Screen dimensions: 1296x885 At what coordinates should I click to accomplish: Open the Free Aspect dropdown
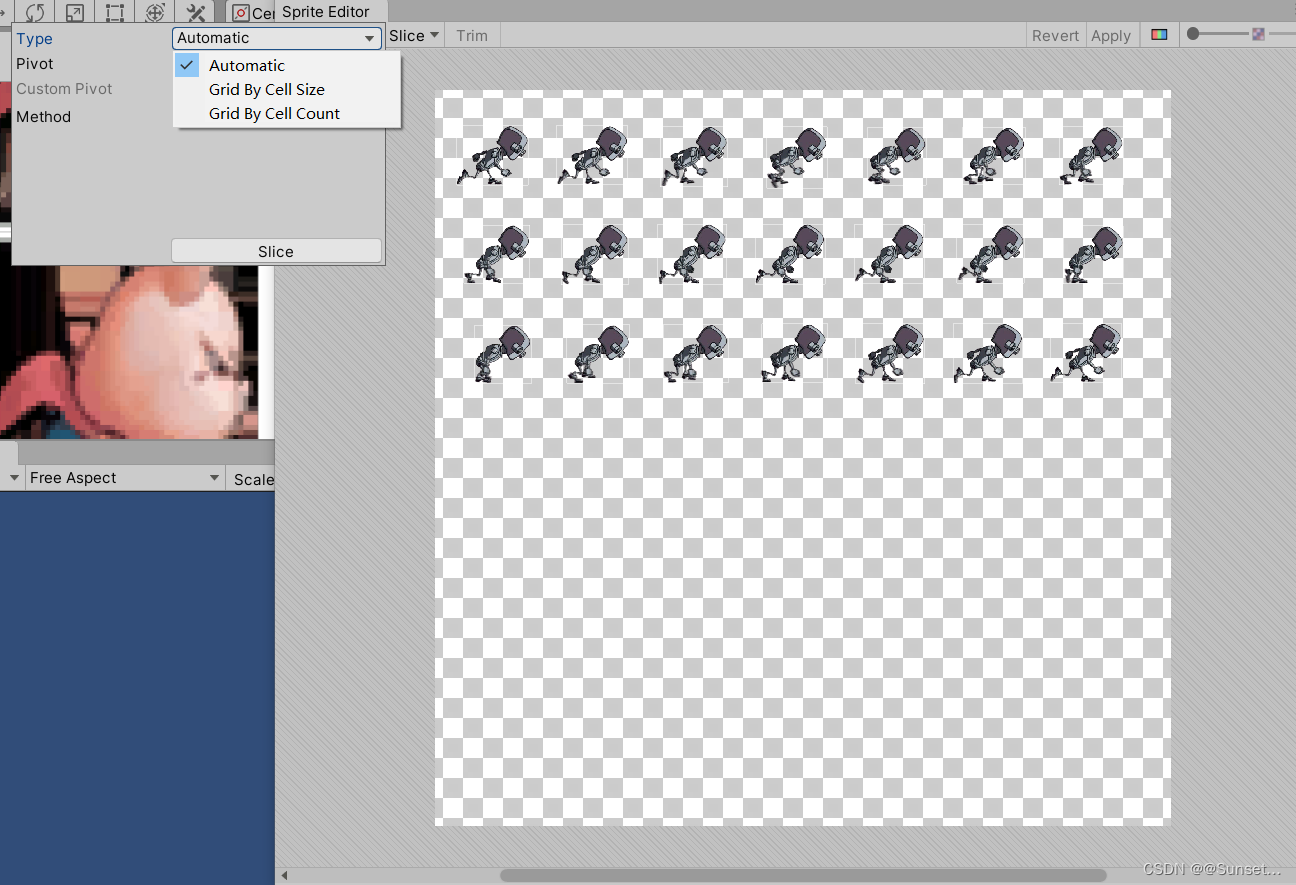[x=124, y=478]
